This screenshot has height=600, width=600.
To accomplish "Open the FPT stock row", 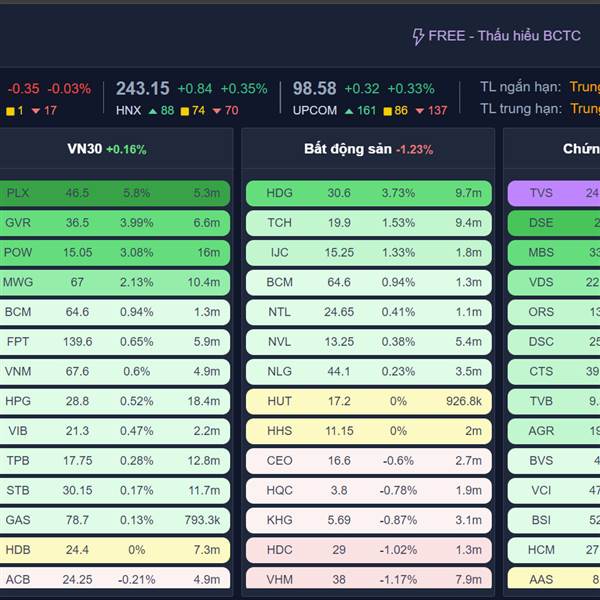I will [115, 342].
